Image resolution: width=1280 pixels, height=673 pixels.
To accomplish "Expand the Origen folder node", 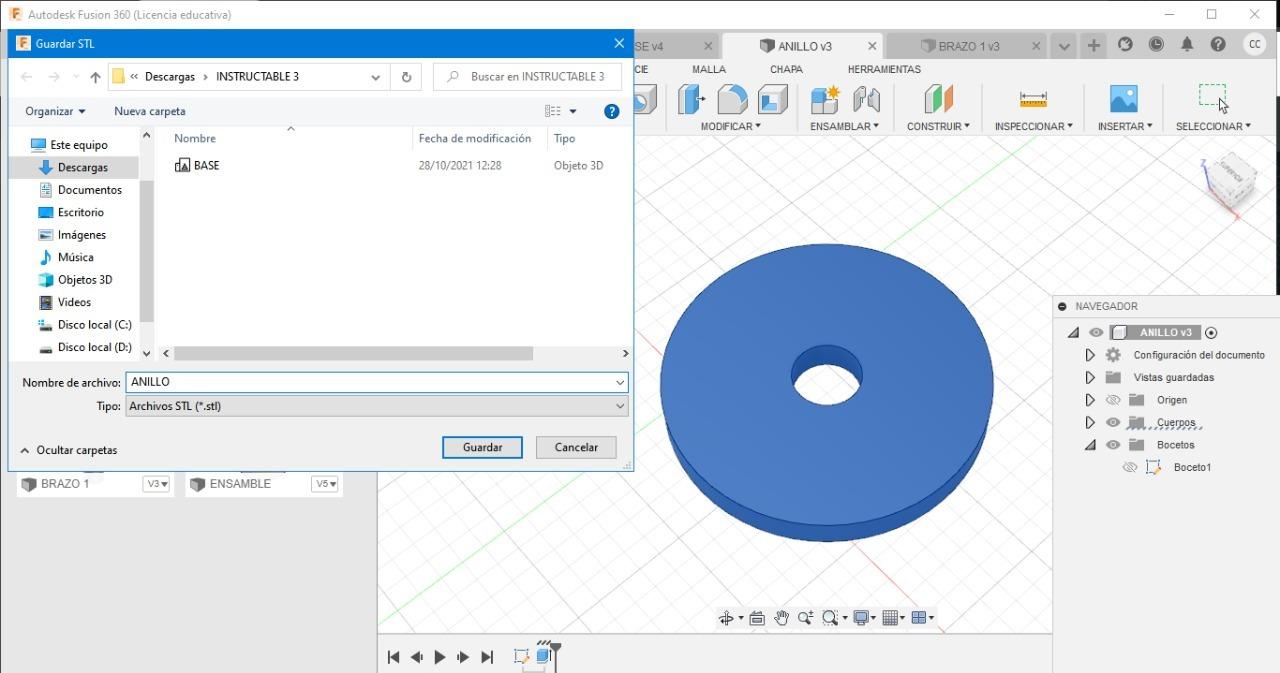I will (1090, 400).
